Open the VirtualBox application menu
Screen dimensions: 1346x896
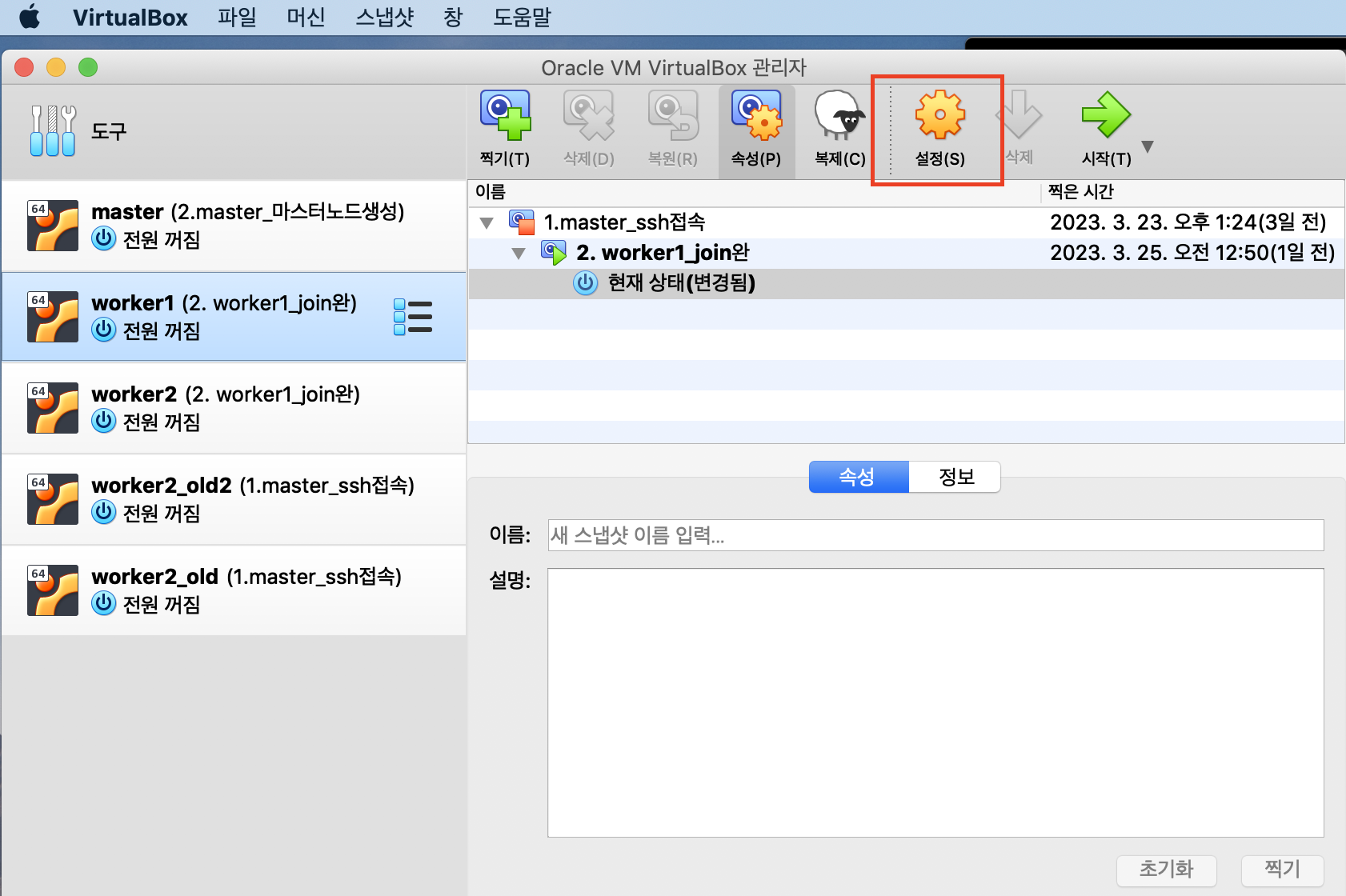tap(130, 17)
